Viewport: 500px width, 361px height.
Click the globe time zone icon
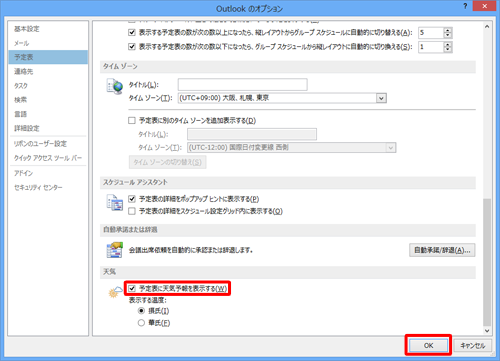point(114,86)
